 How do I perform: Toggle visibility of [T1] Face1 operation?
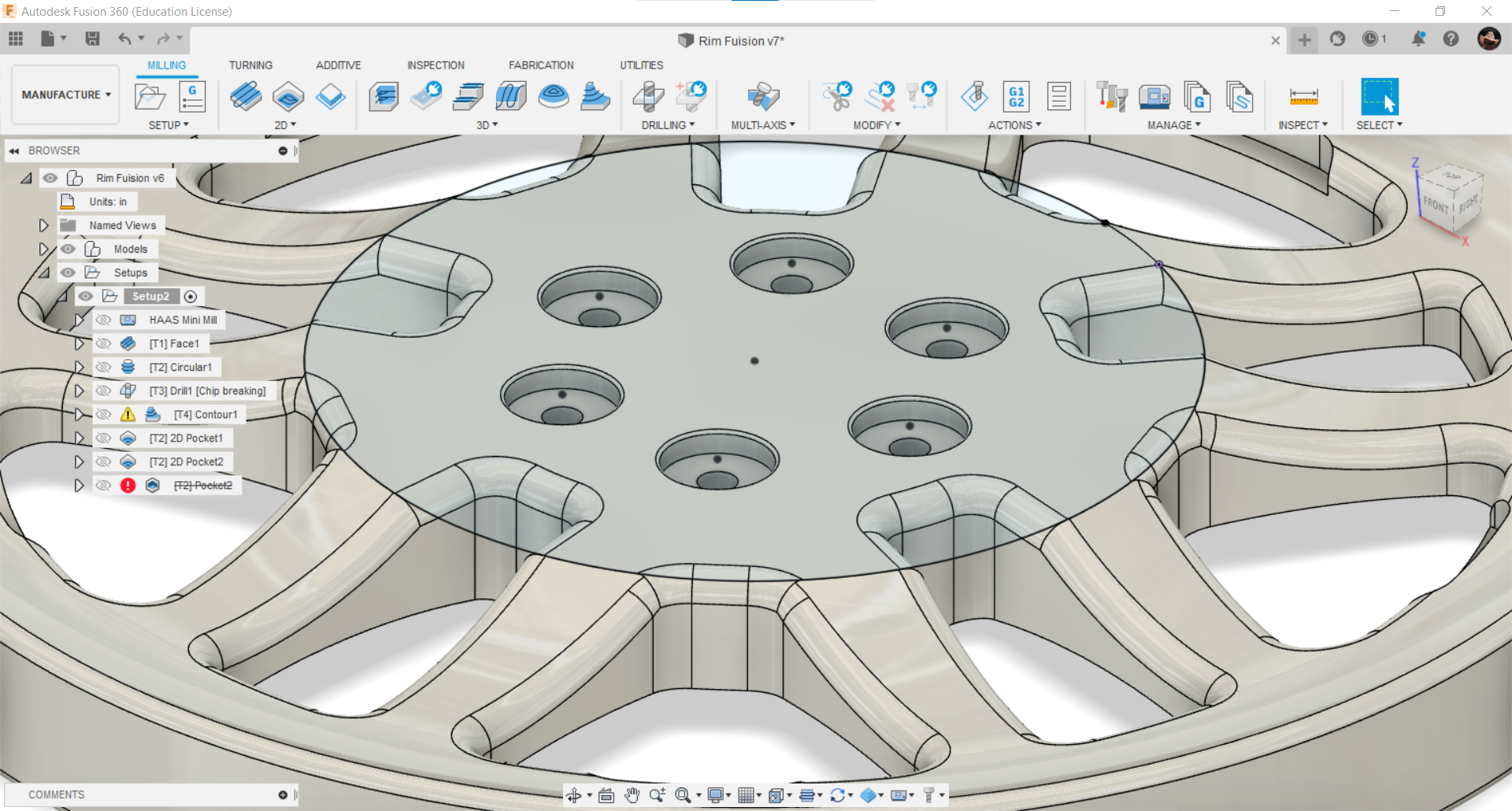coord(104,343)
